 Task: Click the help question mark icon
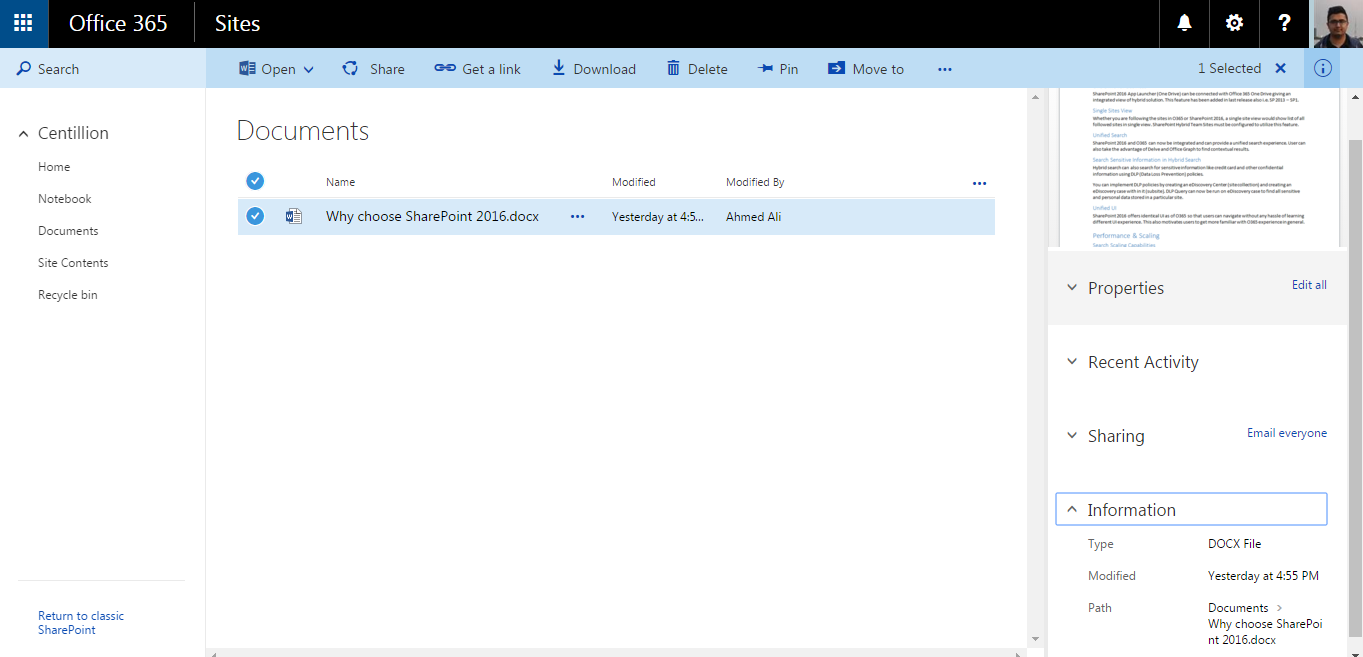[x=1284, y=24]
